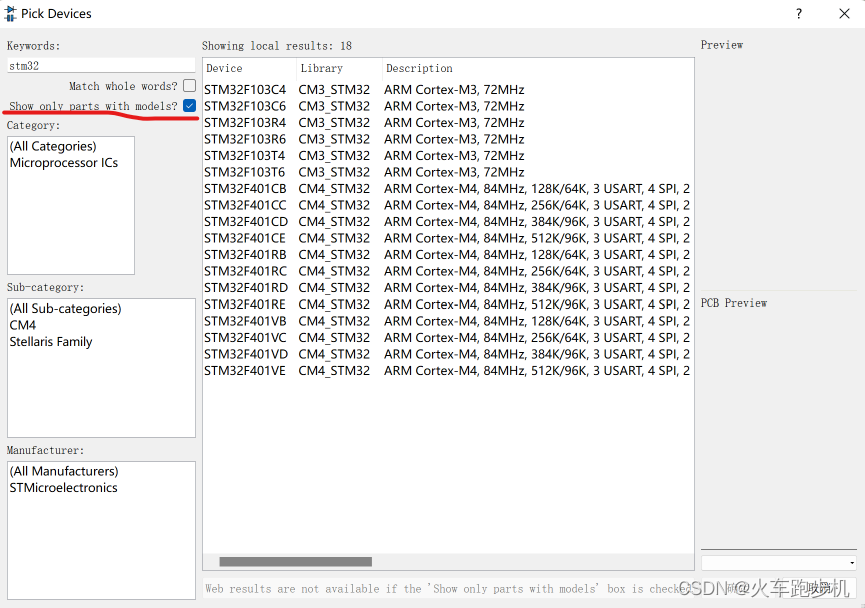Select the STM32F401RC device row

click(x=447, y=271)
